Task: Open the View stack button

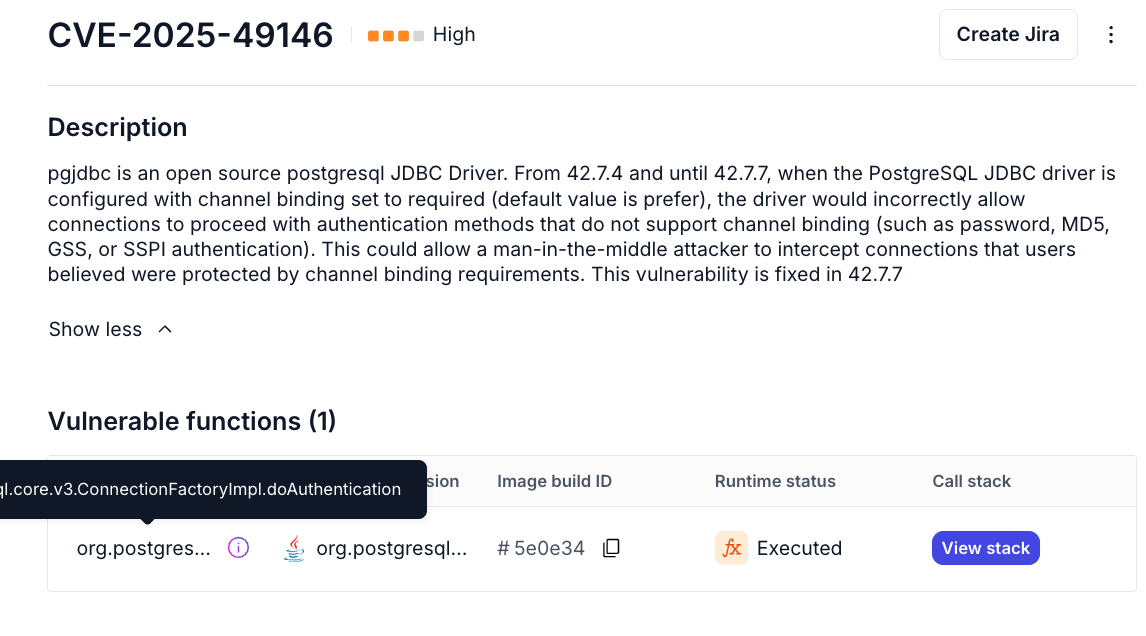Action: pyautogui.click(x=985, y=548)
